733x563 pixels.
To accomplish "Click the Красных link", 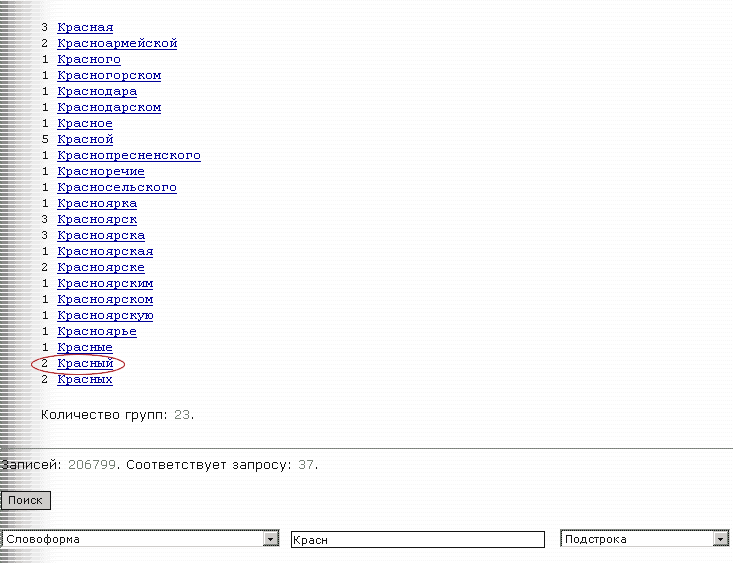I will [x=85, y=379].
